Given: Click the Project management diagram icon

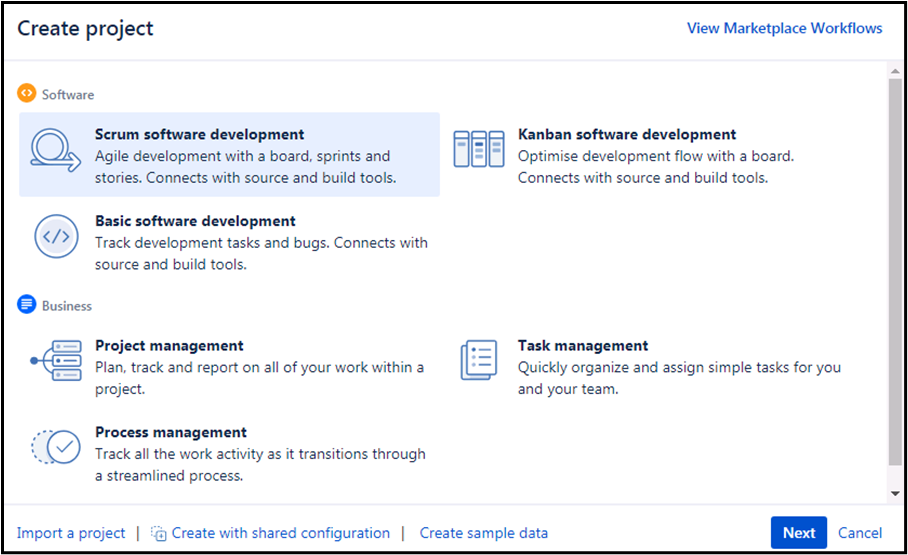Looking at the screenshot, I should click(55, 361).
